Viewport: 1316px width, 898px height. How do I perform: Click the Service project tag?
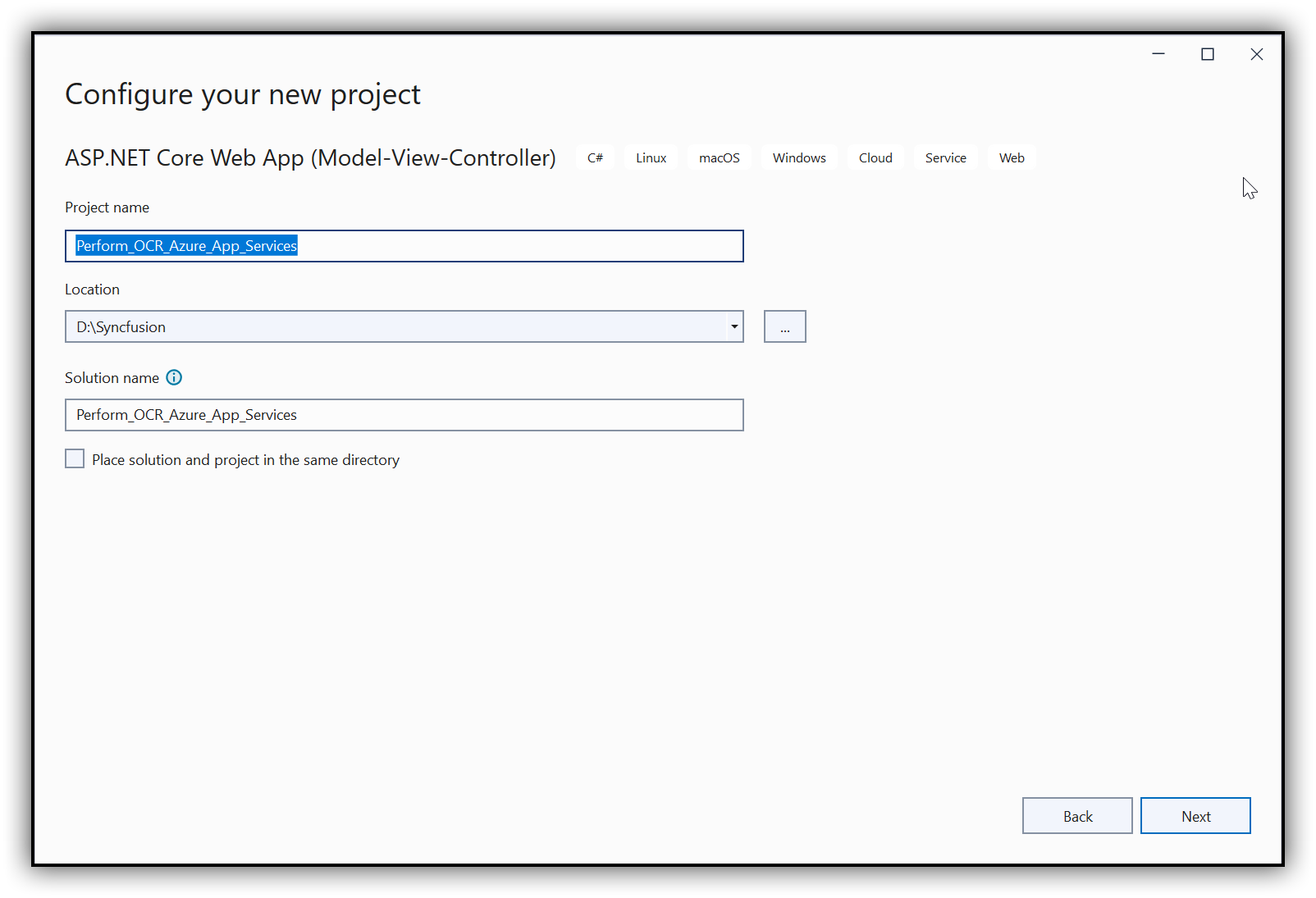(945, 157)
